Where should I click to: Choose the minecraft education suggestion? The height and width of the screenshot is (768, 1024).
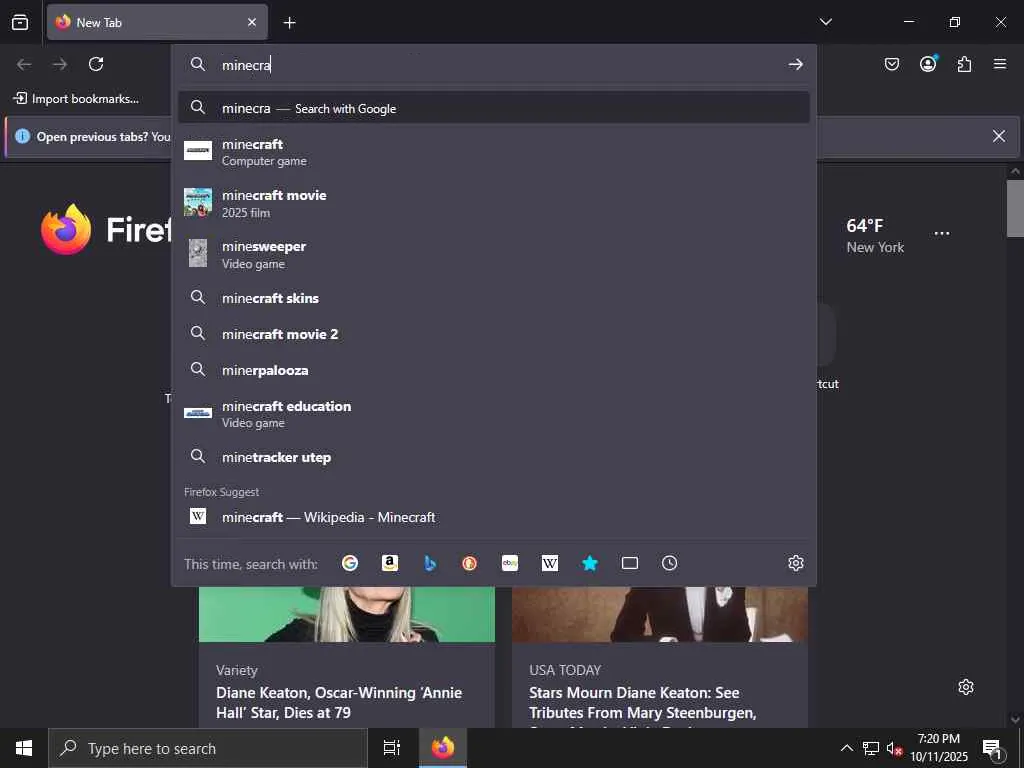coord(494,413)
